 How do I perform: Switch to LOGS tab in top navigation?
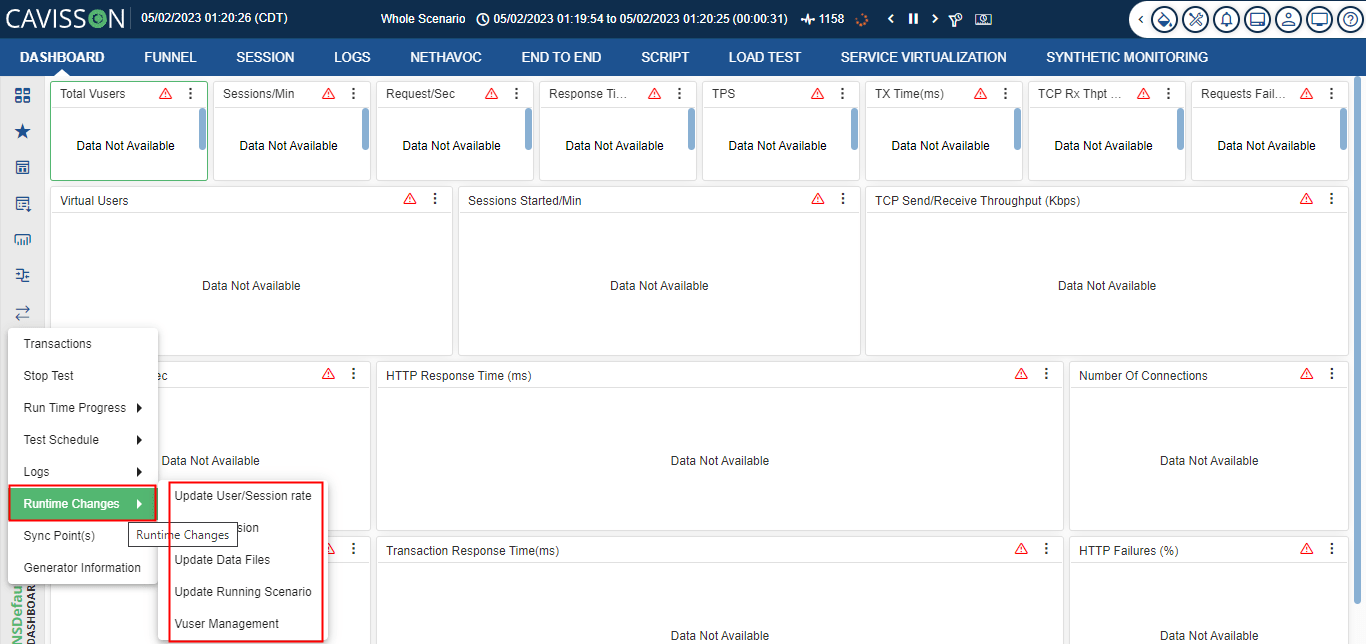tap(352, 57)
